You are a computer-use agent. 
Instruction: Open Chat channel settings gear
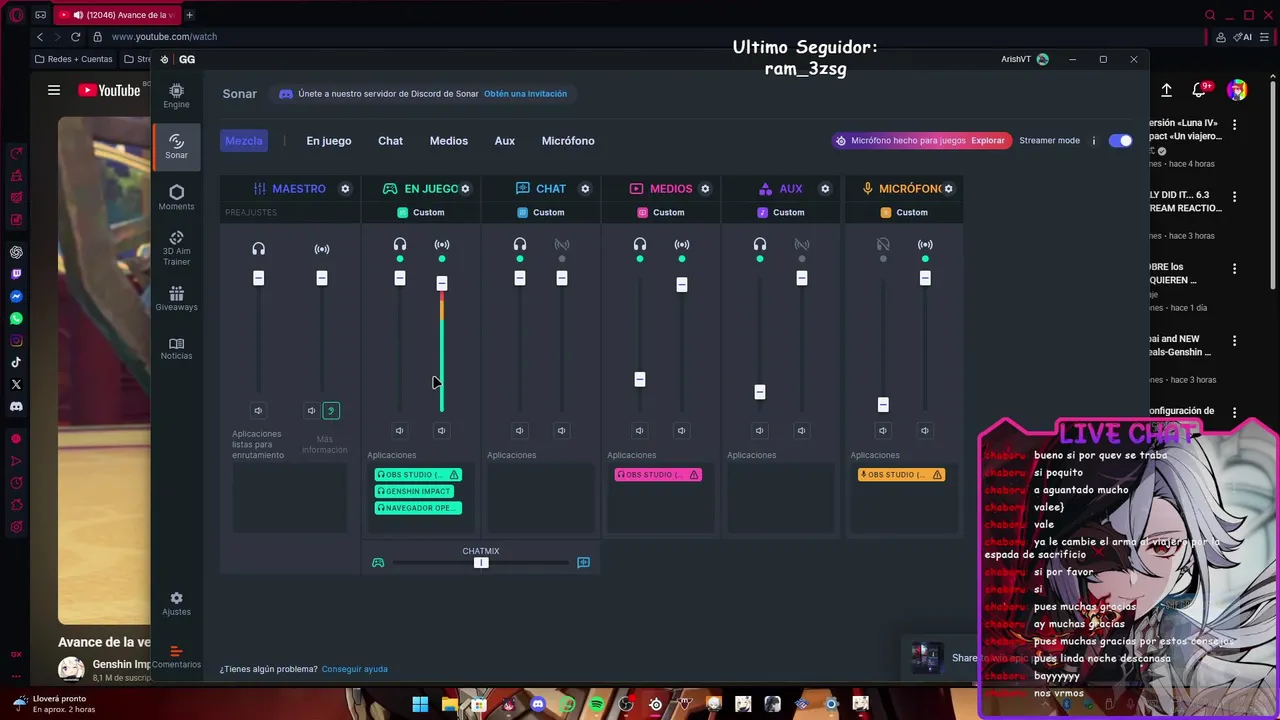click(x=585, y=189)
